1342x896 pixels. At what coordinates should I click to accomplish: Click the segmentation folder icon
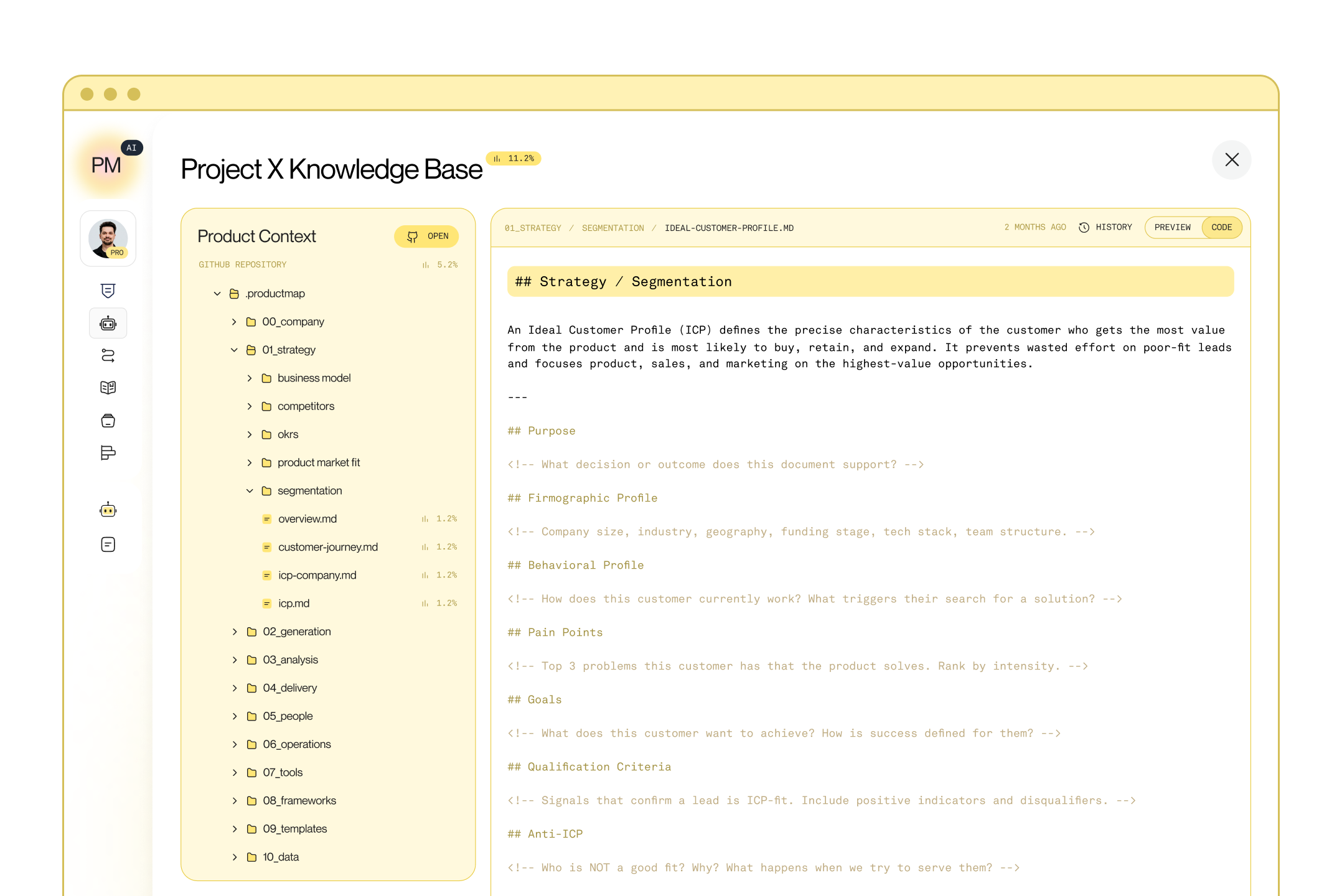266,491
